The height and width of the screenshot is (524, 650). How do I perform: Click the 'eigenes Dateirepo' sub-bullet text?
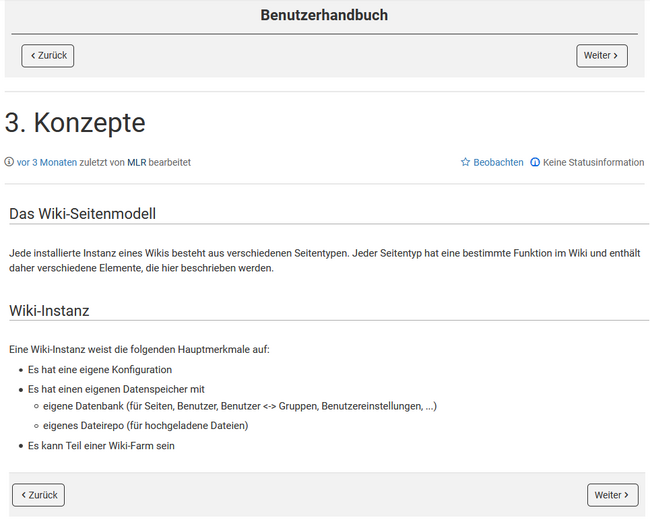(146, 426)
